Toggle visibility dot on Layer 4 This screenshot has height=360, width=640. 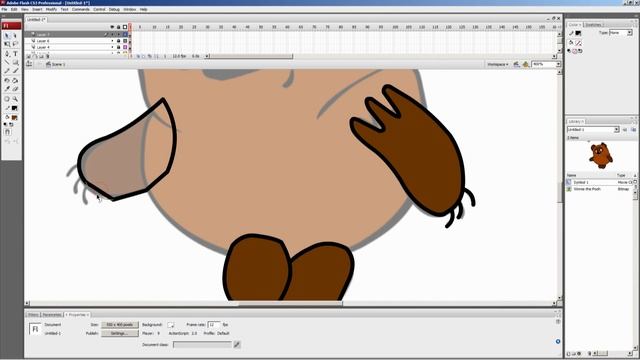pos(112,47)
